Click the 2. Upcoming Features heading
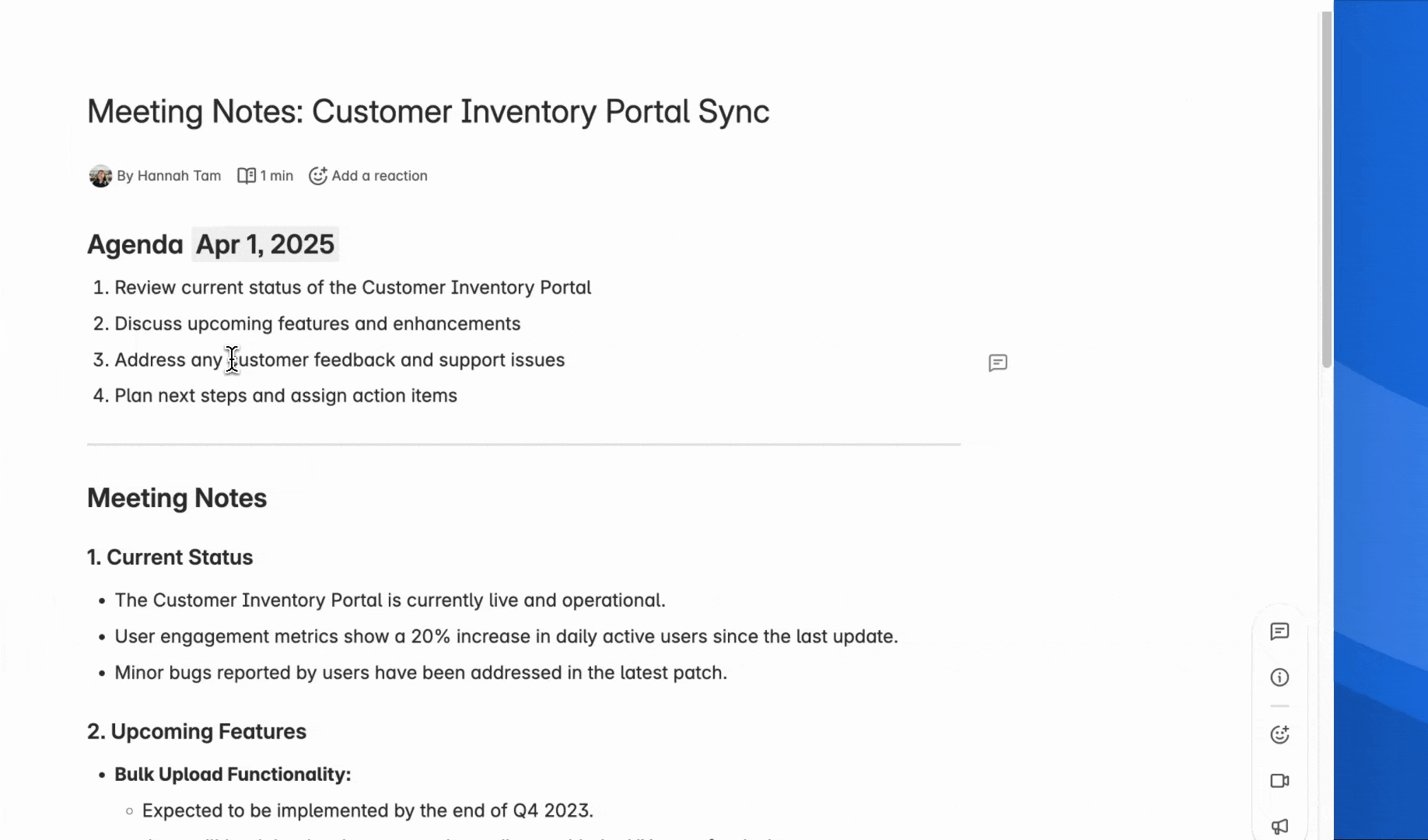This screenshot has width=1428, height=840. coord(197,732)
